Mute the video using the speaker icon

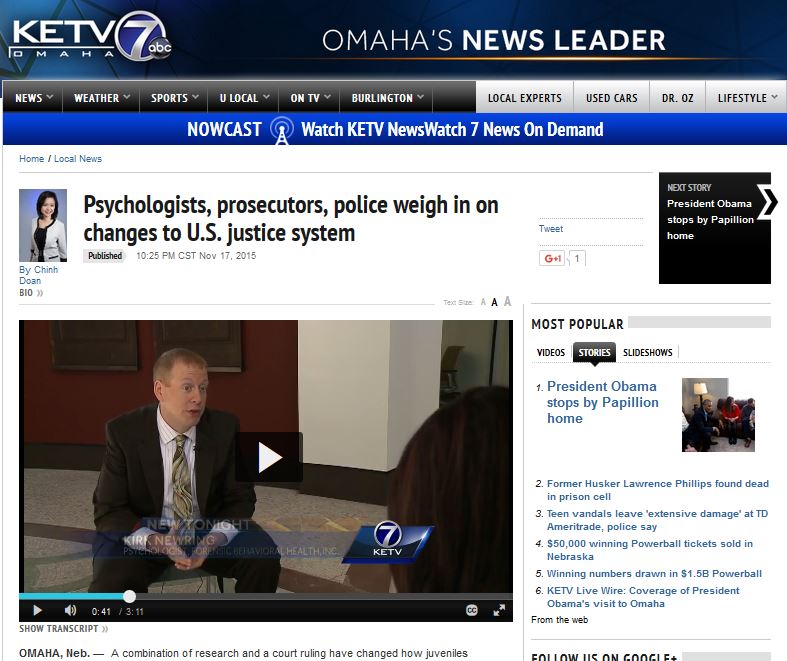click(70, 610)
